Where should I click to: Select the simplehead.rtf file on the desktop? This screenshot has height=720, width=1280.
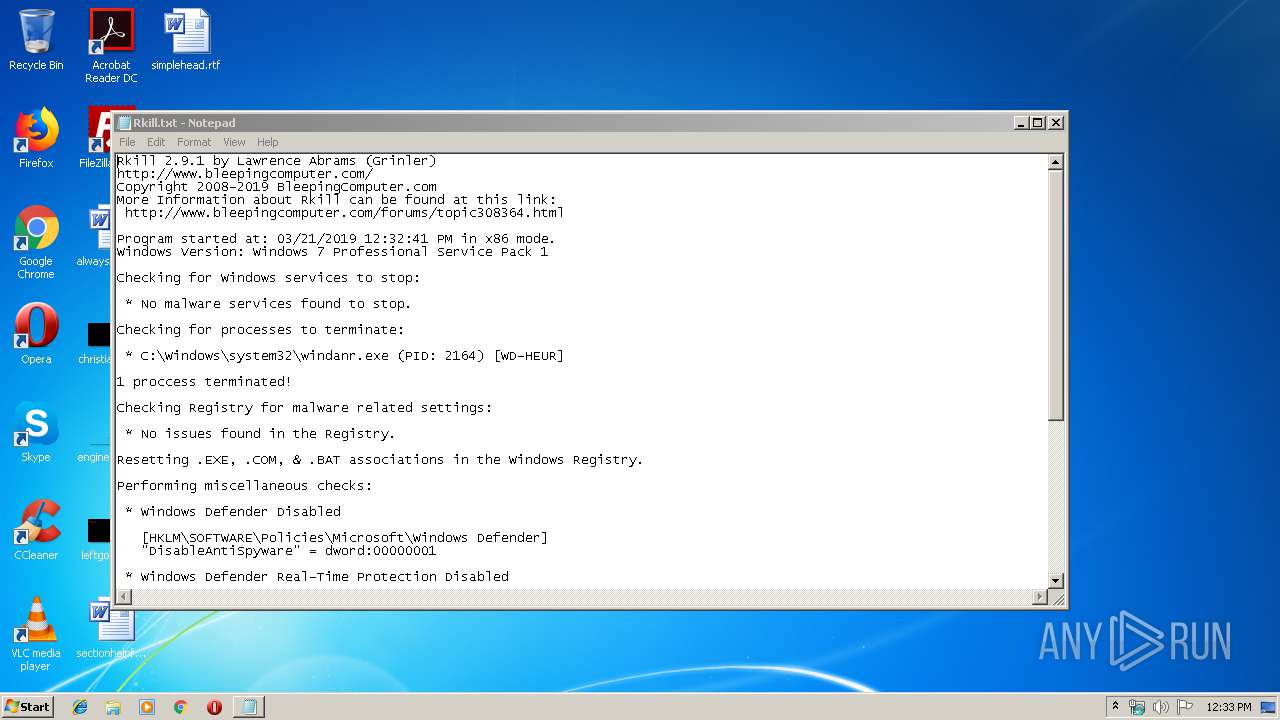186,41
